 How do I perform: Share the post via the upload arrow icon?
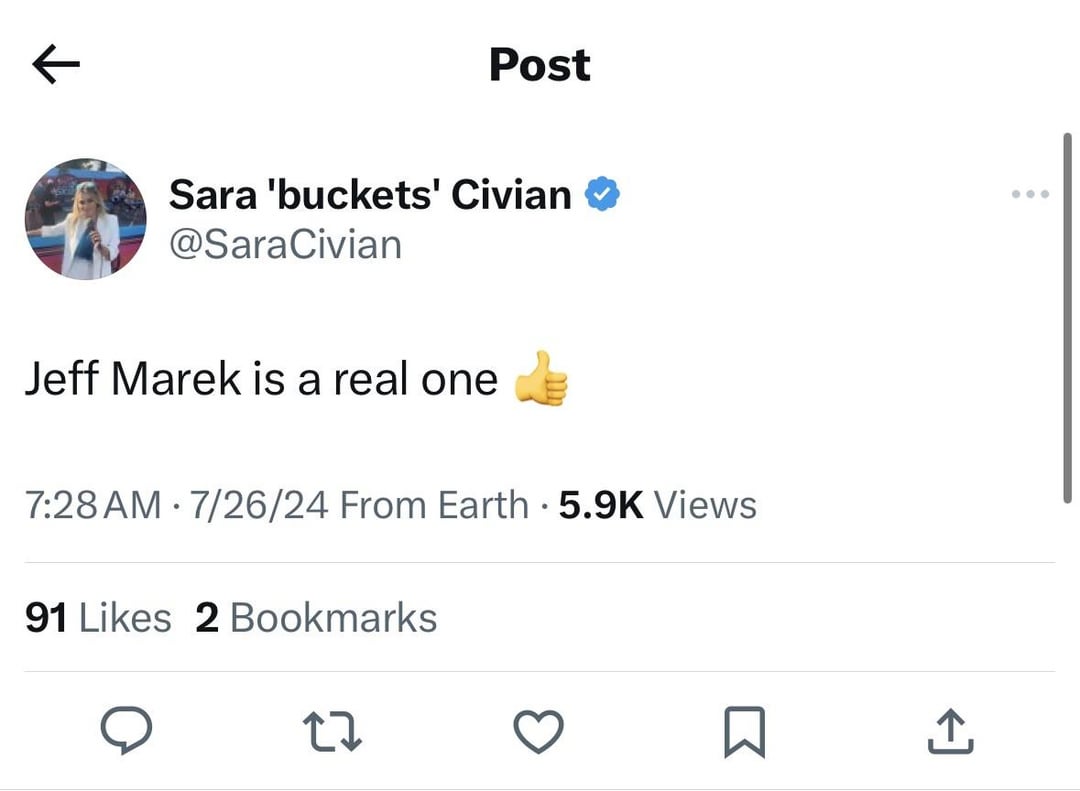pyautogui.click(x=951, y=731)
